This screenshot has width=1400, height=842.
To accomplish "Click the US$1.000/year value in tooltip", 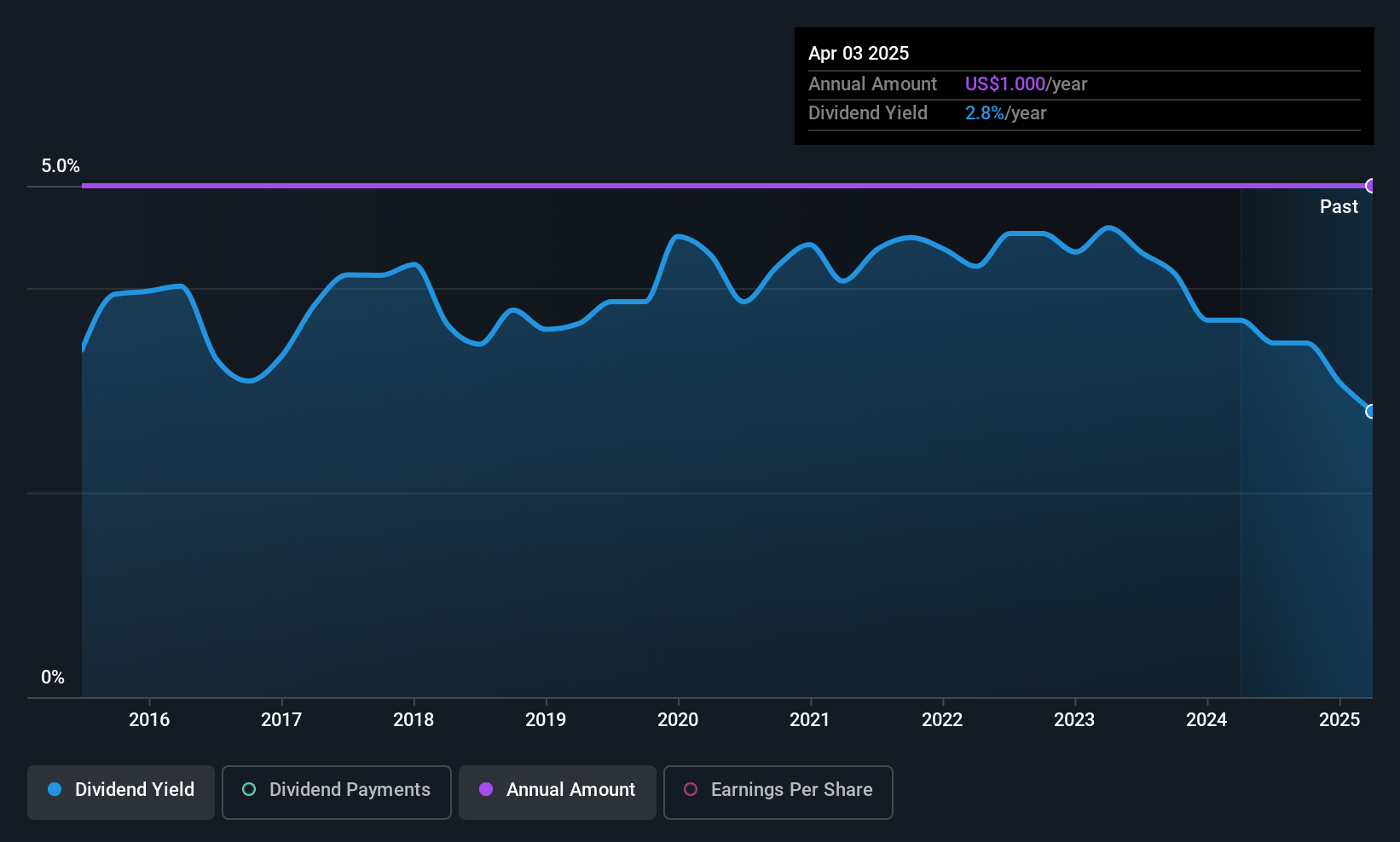I will pyautogui.click(x=1026, y=84).
